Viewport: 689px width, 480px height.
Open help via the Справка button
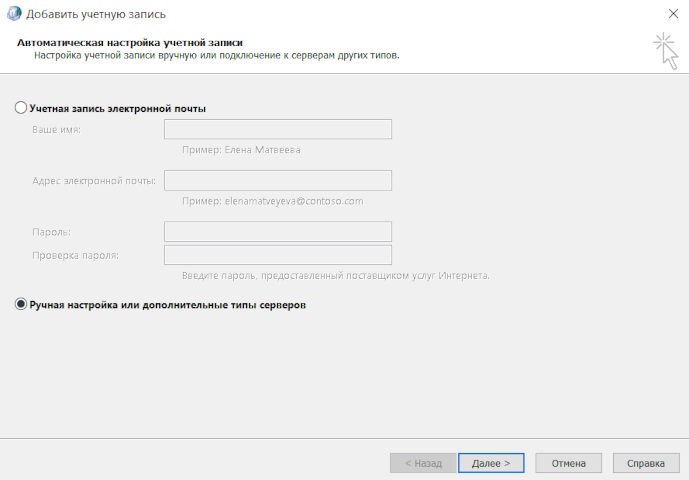pyautogui.click(x=645, y=463)
